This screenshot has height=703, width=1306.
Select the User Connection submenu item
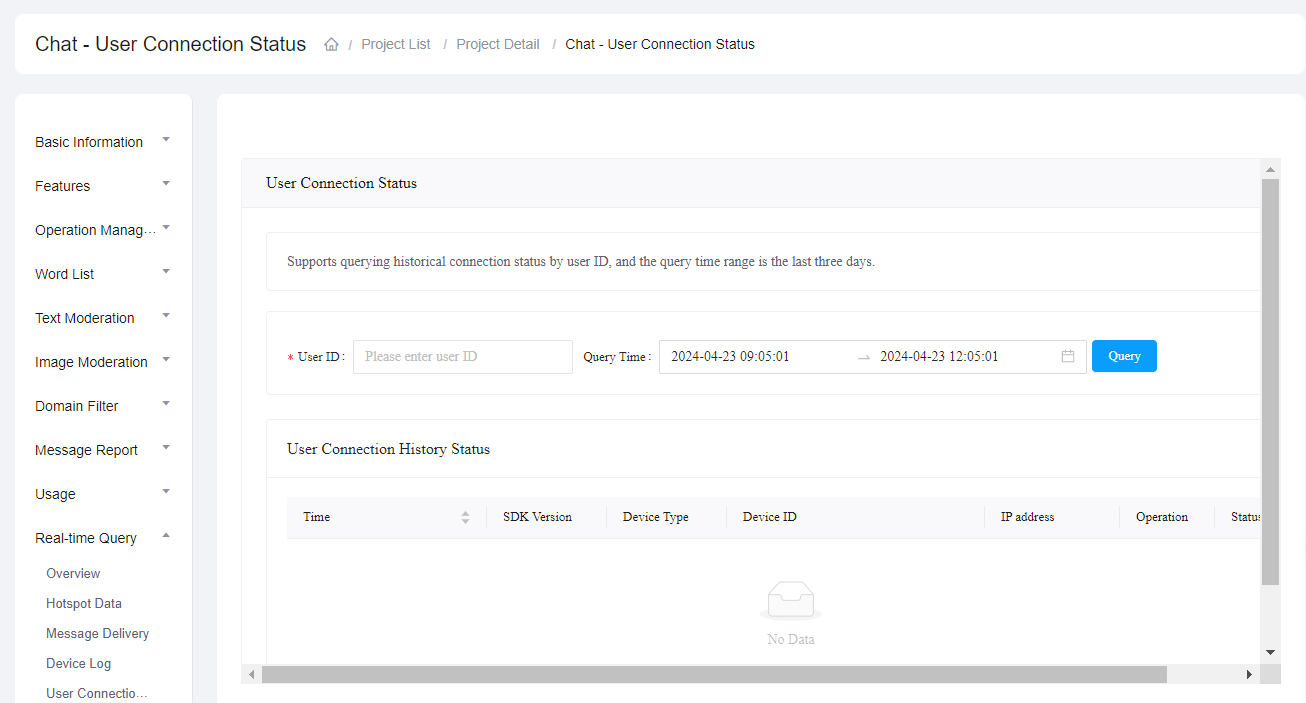click(x=97, y=693)
